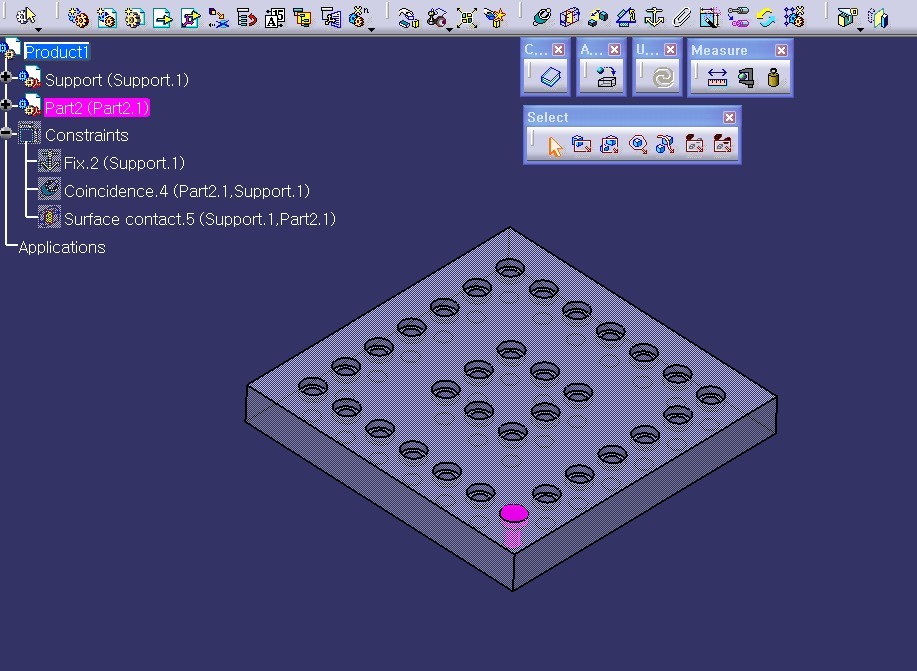Expand the Support (Support.1) tree node
The height and width of the screenshot is (671, 917).
[x=6, y=78]
